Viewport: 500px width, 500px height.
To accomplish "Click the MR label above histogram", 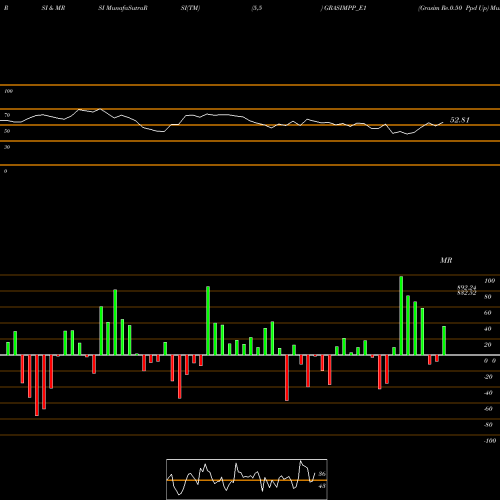I will pyautogui.click(x=446, y=260).
